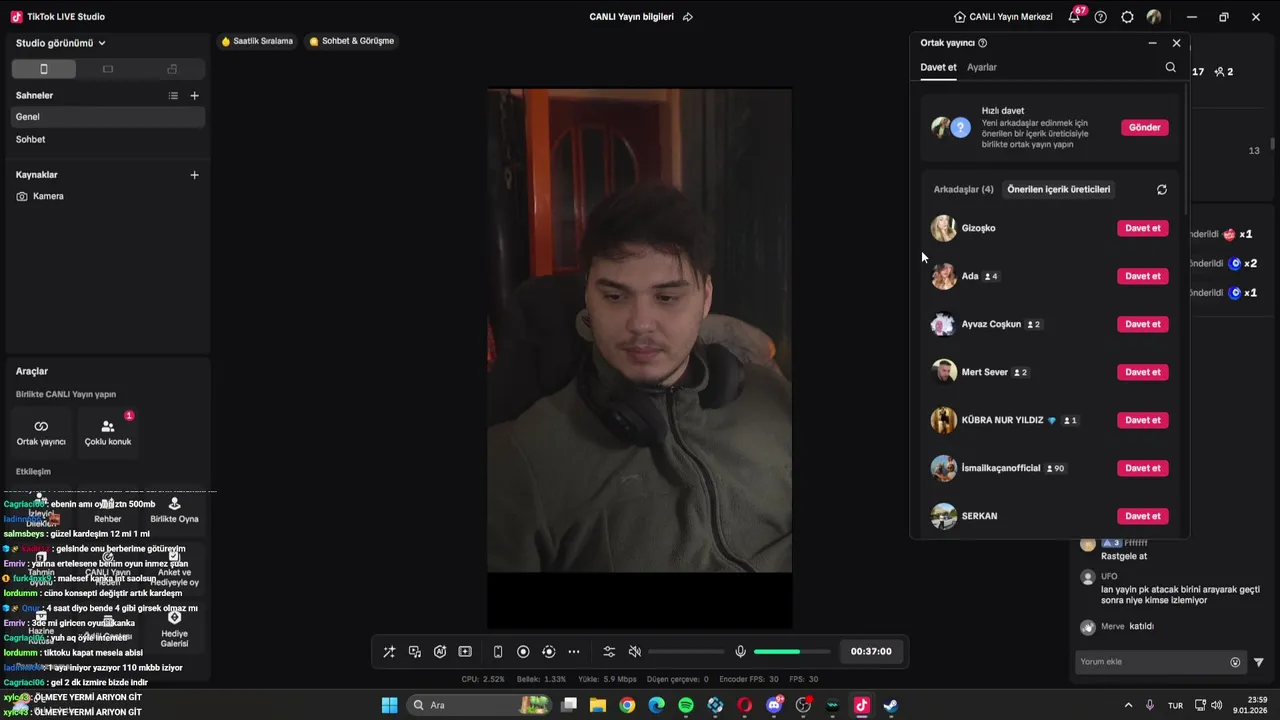Screen dimensions: 1280x720
Task: Select the Sohbet scene
Action: coord(108,140)
